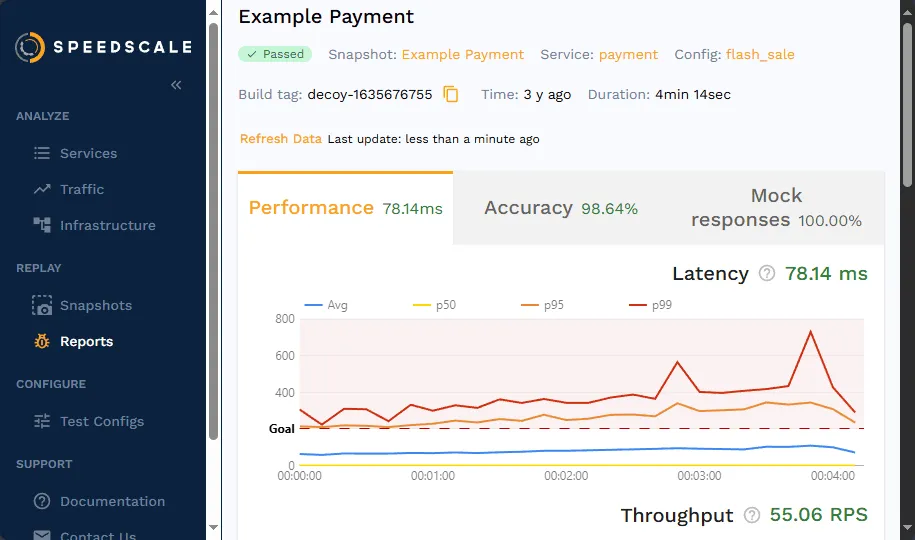The width and height of the screenshot is (915, 540).
Task: Switch to the Performance tab
Action: point(345,208)
